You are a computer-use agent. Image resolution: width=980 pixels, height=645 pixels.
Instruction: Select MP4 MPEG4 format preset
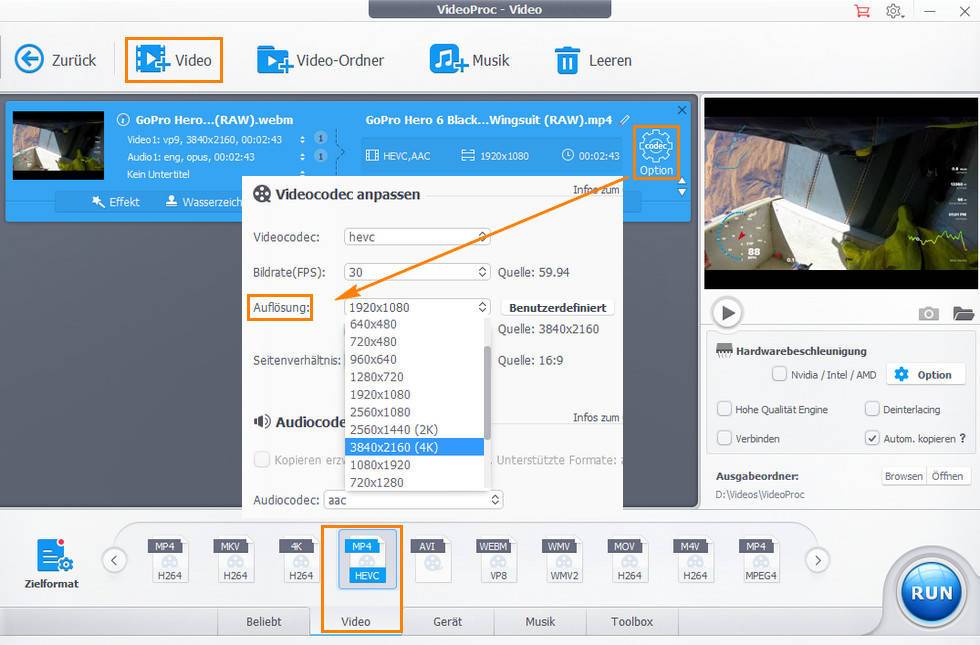click(760, 561)
